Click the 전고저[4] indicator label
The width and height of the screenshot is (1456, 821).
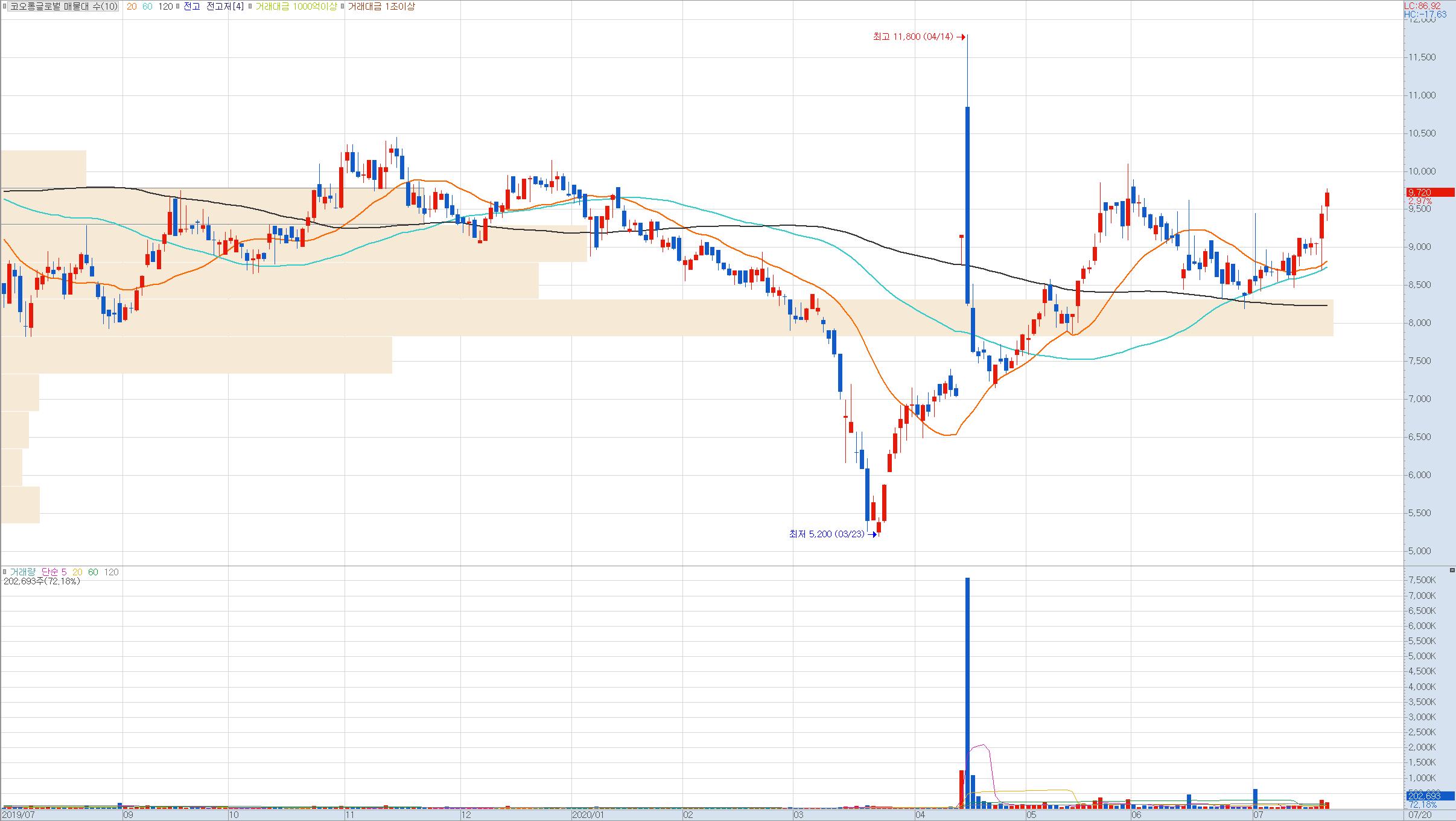[225, 7]
